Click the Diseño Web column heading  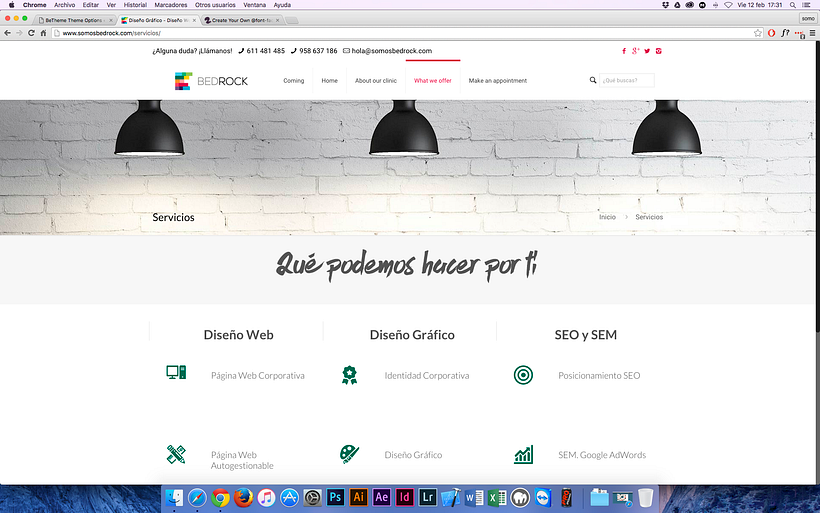pos(238,335)
